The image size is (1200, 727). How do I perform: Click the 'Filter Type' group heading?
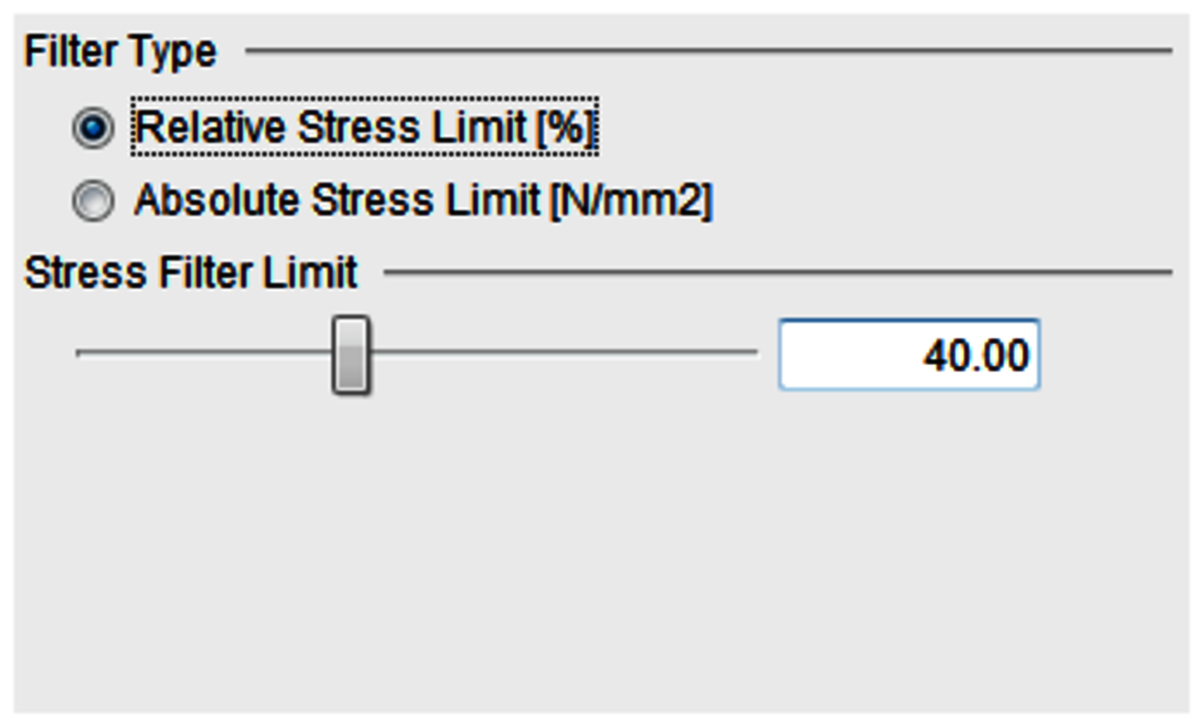(120, 51)
